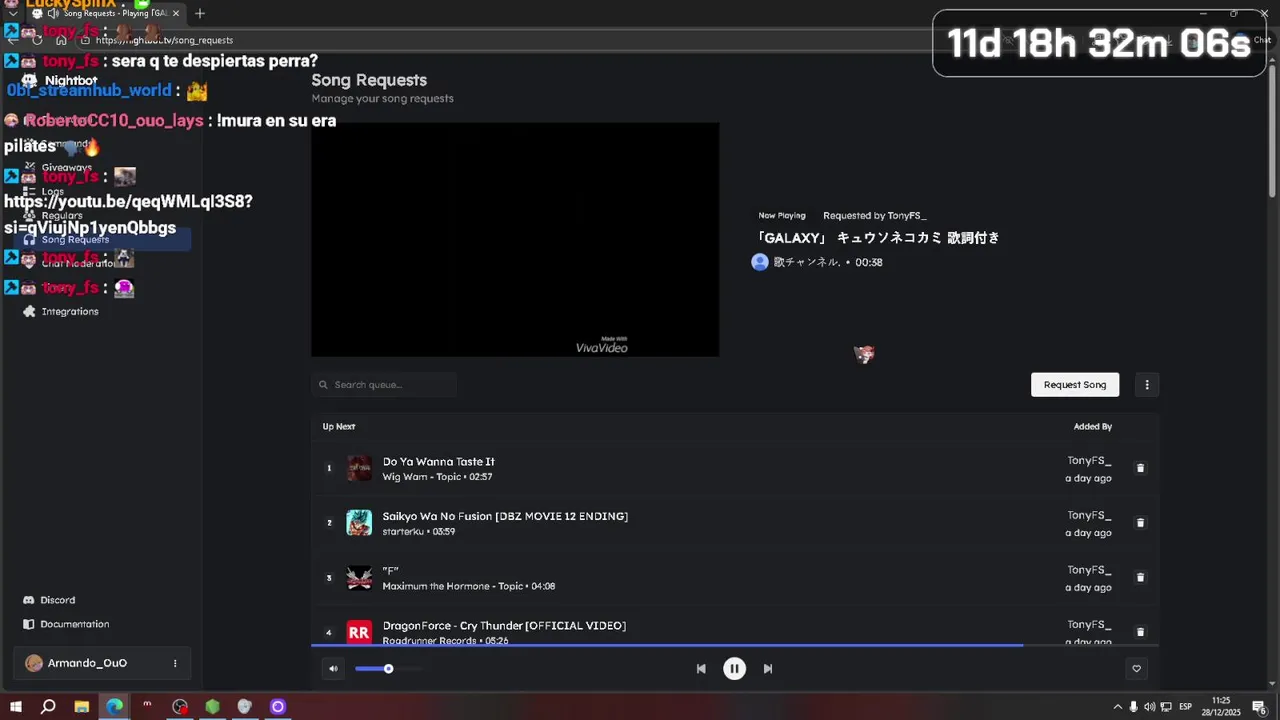Mute tab via speaker icon

53,13
